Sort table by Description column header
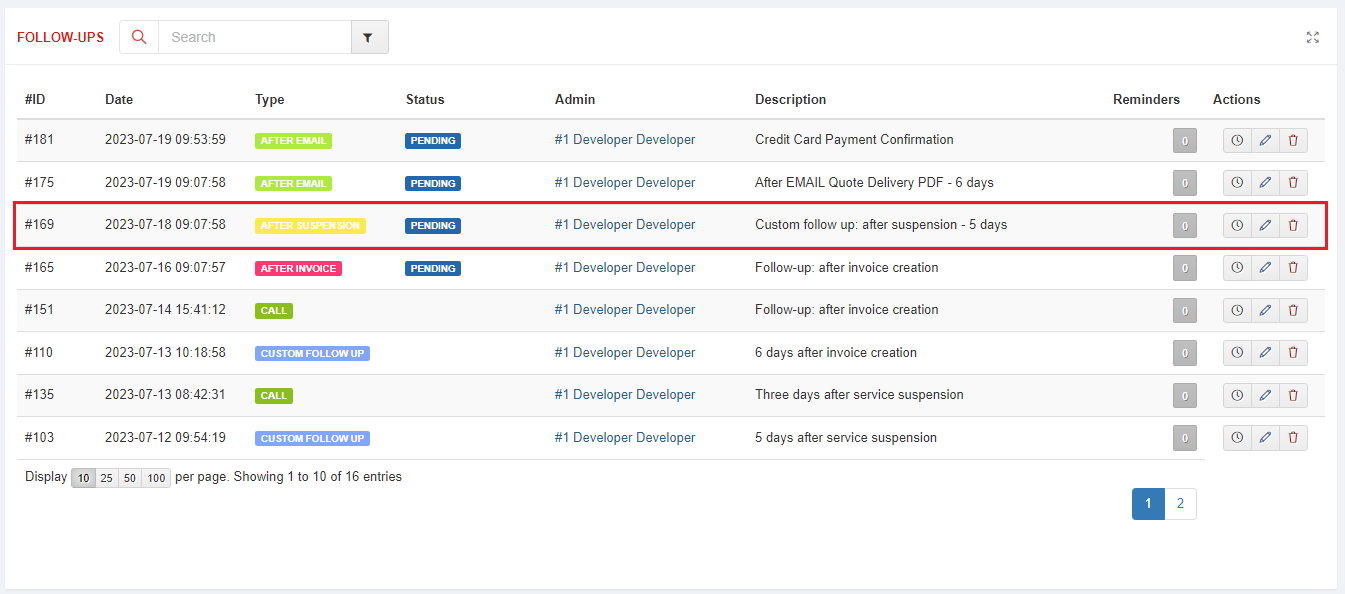Viewport: 1345px width, 594px height. point(791,99)
